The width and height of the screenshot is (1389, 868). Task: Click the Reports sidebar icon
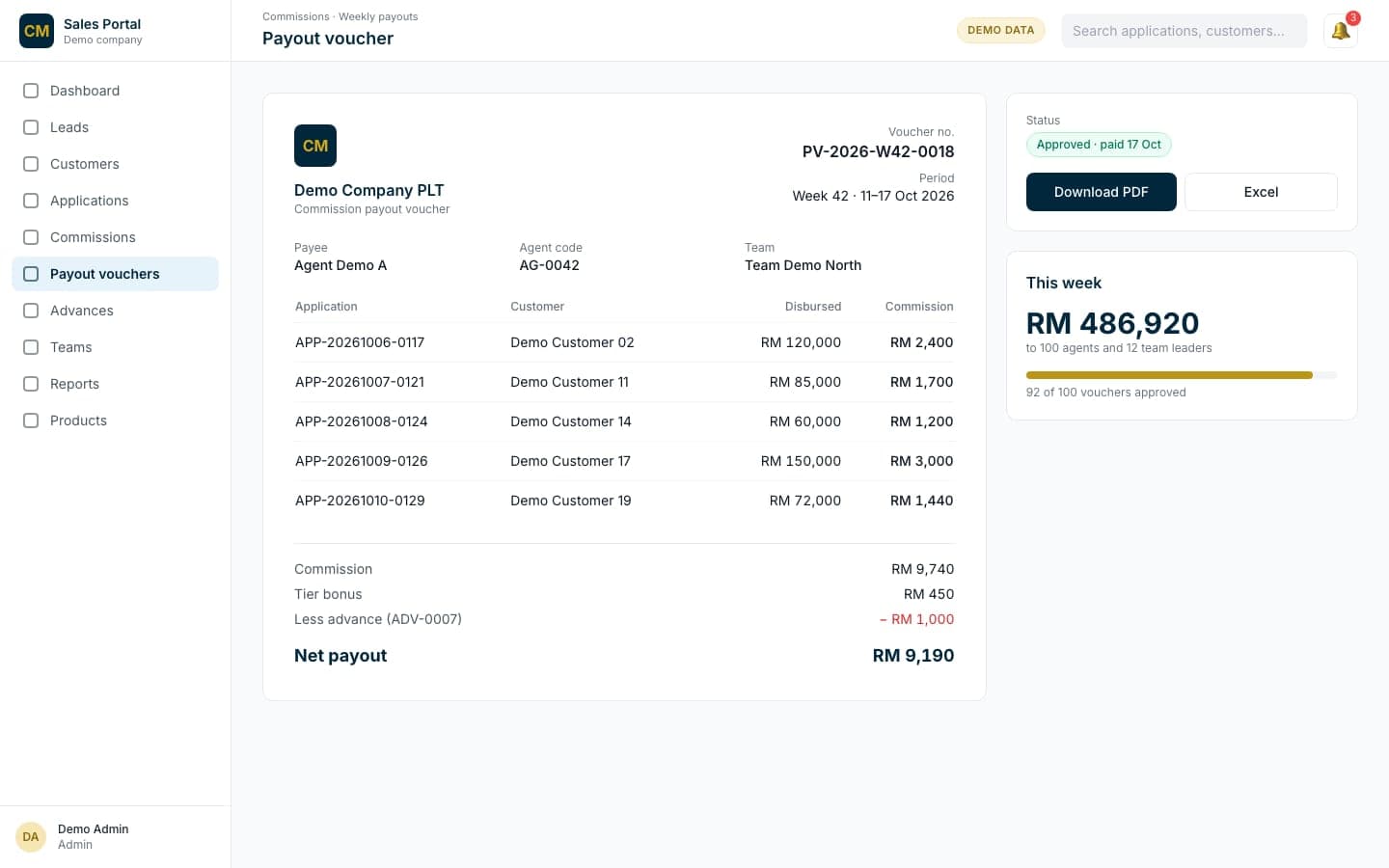31,384
